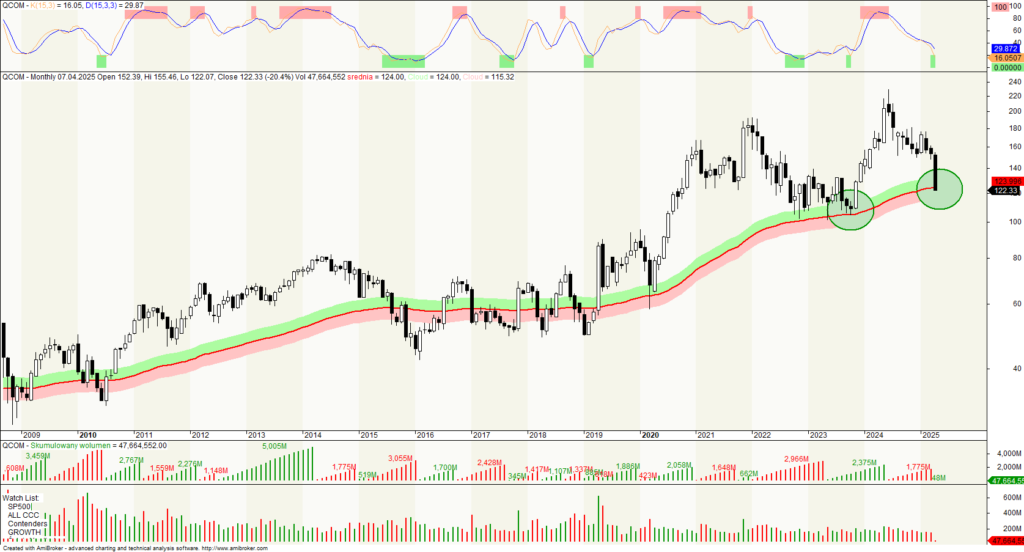1024x552 pixels.
Task: Click the pink 100 axis value tag
Action: [x=1000, y=8]
